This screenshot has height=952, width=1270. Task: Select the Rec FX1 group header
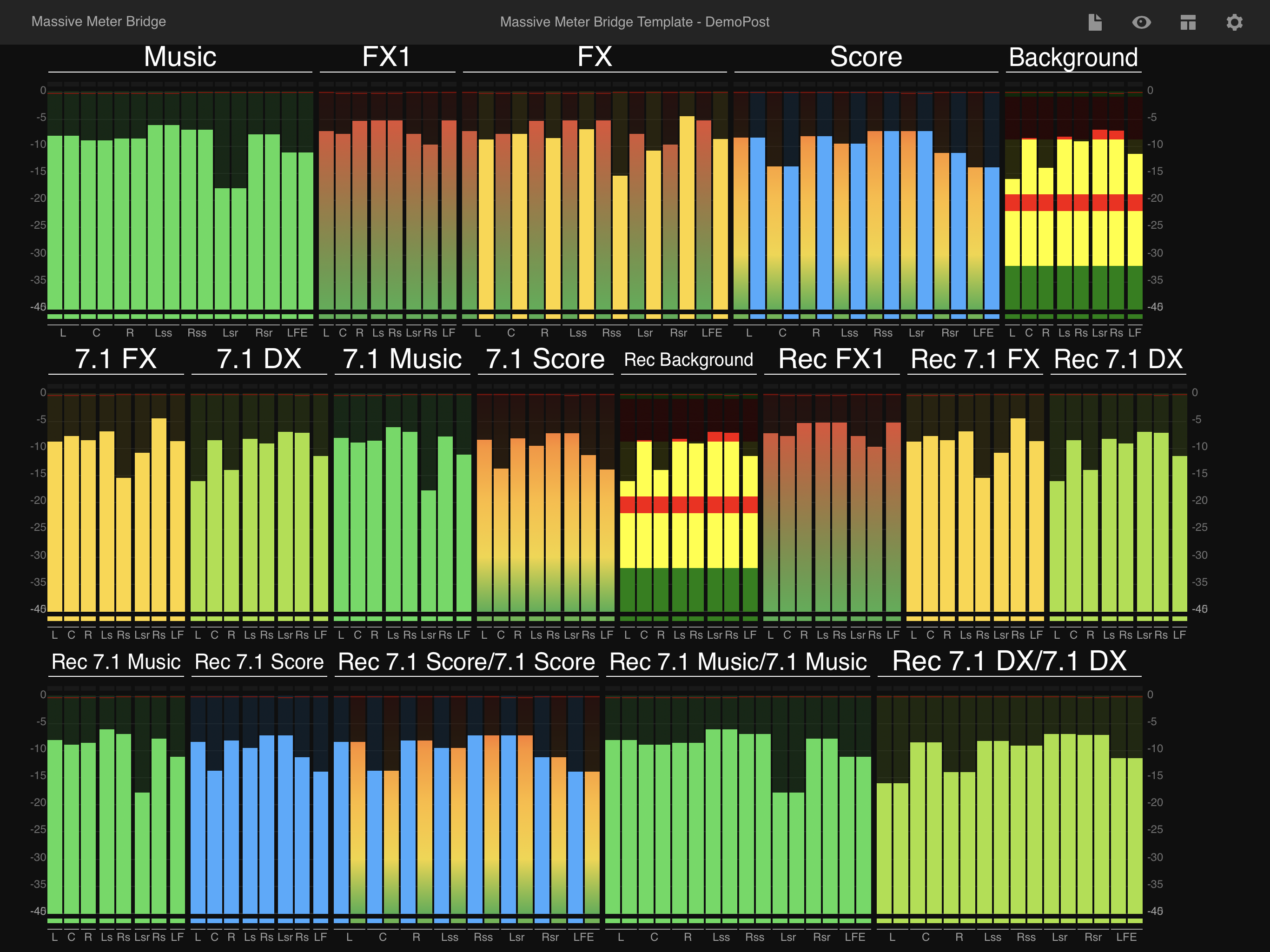pos(831,359)
